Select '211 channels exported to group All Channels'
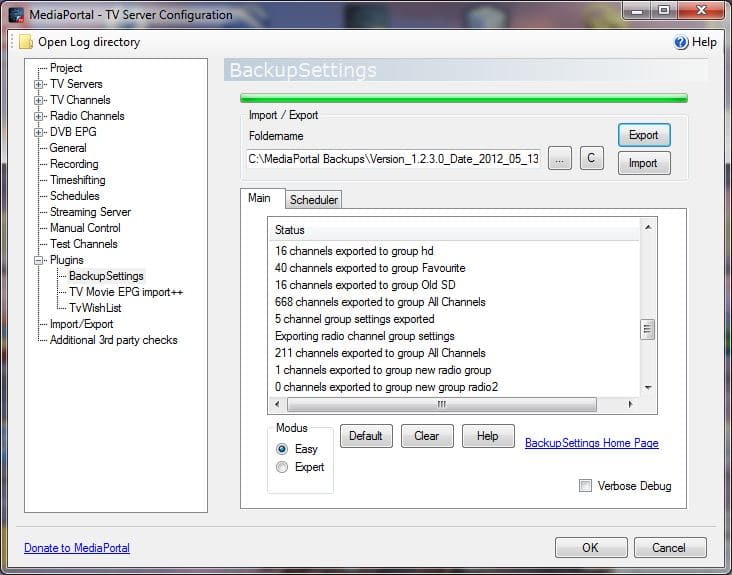The image size is (732, 575). (x=380, y=353)
